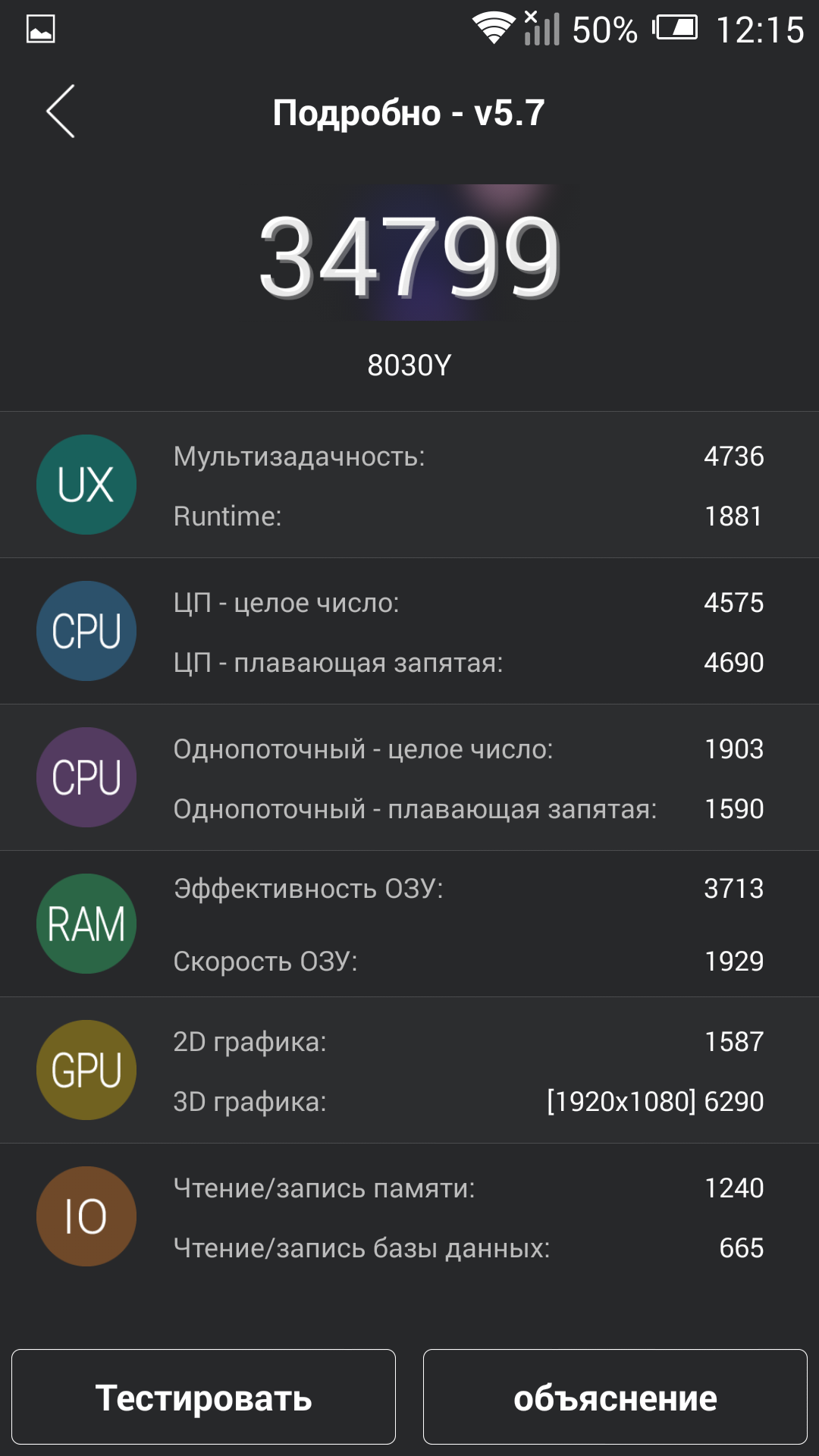This screenshot has width=819, height=1456.
Task: Open the Runtime score row
Action: point(469,516)
